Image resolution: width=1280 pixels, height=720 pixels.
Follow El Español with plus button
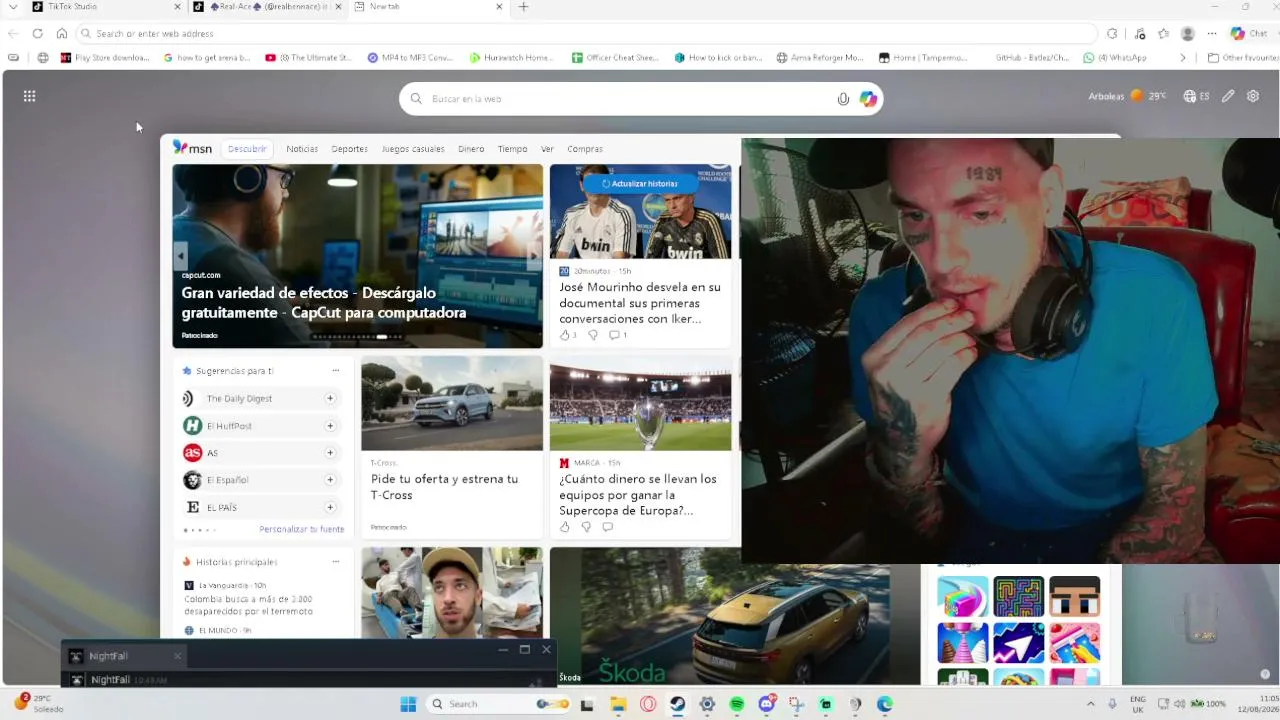click(x=330, y=480)
